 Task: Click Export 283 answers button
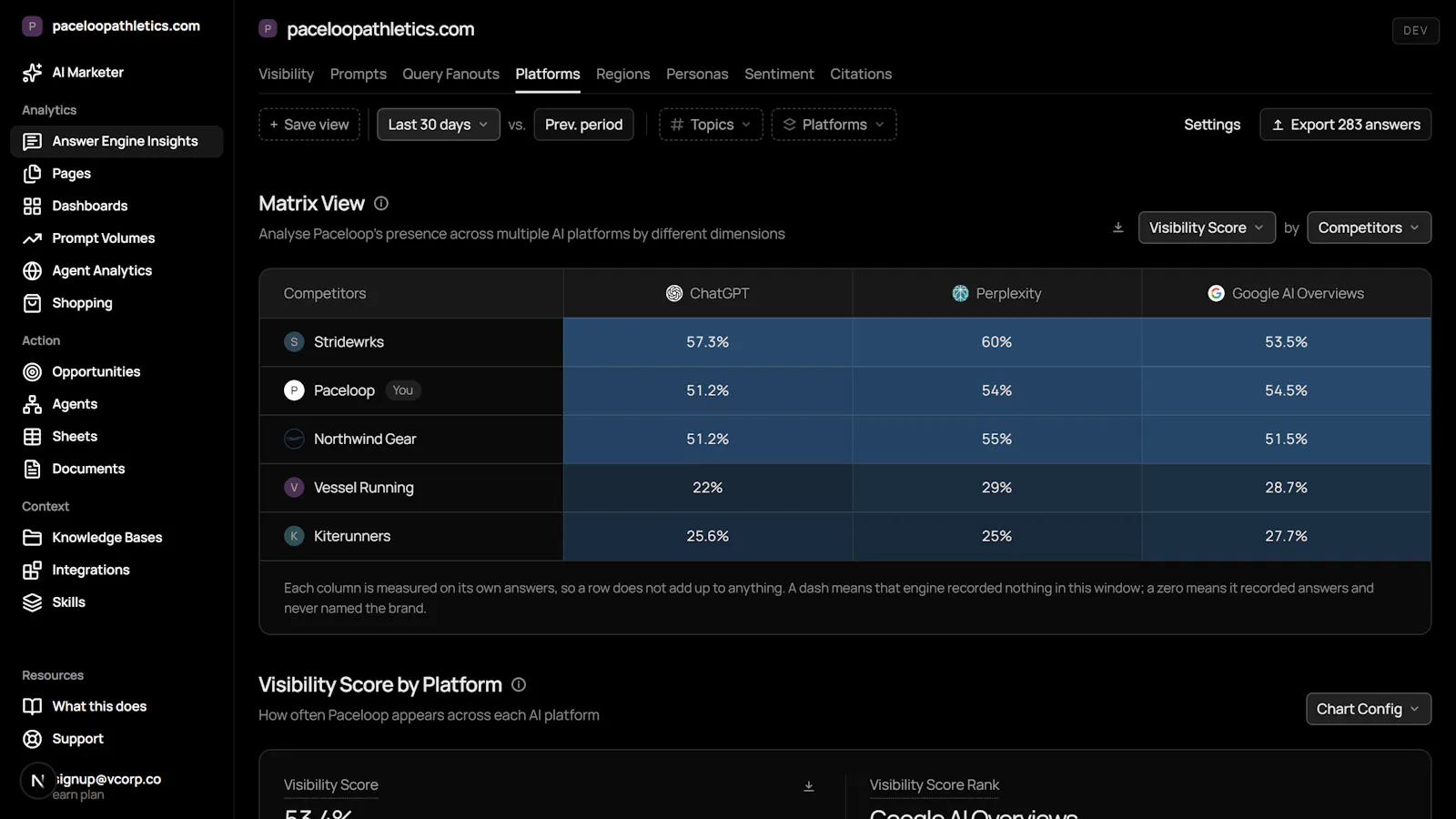1346,125
